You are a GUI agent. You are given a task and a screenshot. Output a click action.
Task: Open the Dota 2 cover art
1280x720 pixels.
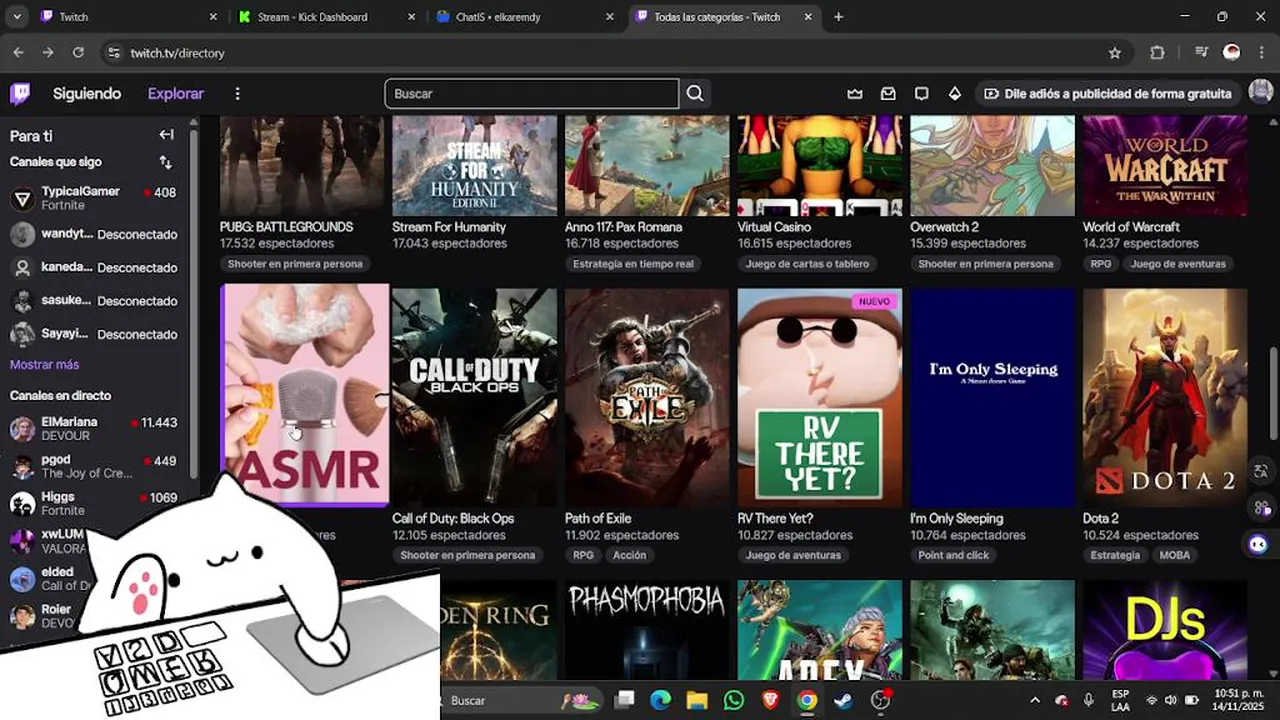pyautogui.click(x=1165, y=397)
